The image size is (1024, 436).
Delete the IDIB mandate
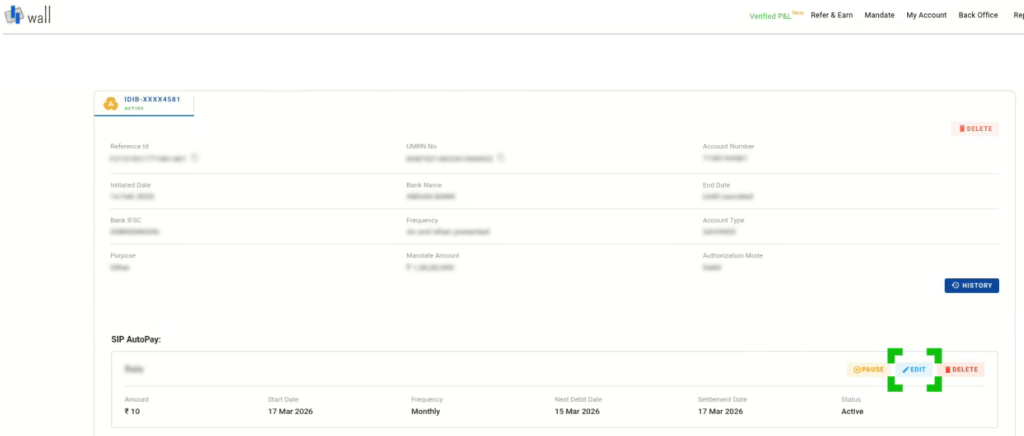tap(974, 129)
